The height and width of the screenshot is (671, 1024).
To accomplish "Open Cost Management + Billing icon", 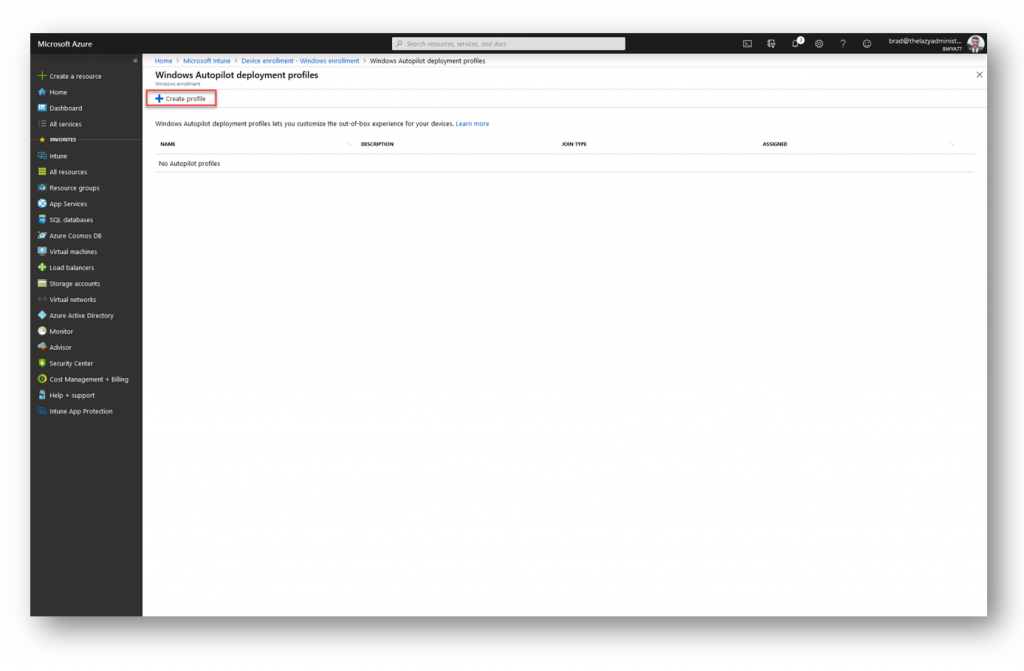I will [42, 379].
